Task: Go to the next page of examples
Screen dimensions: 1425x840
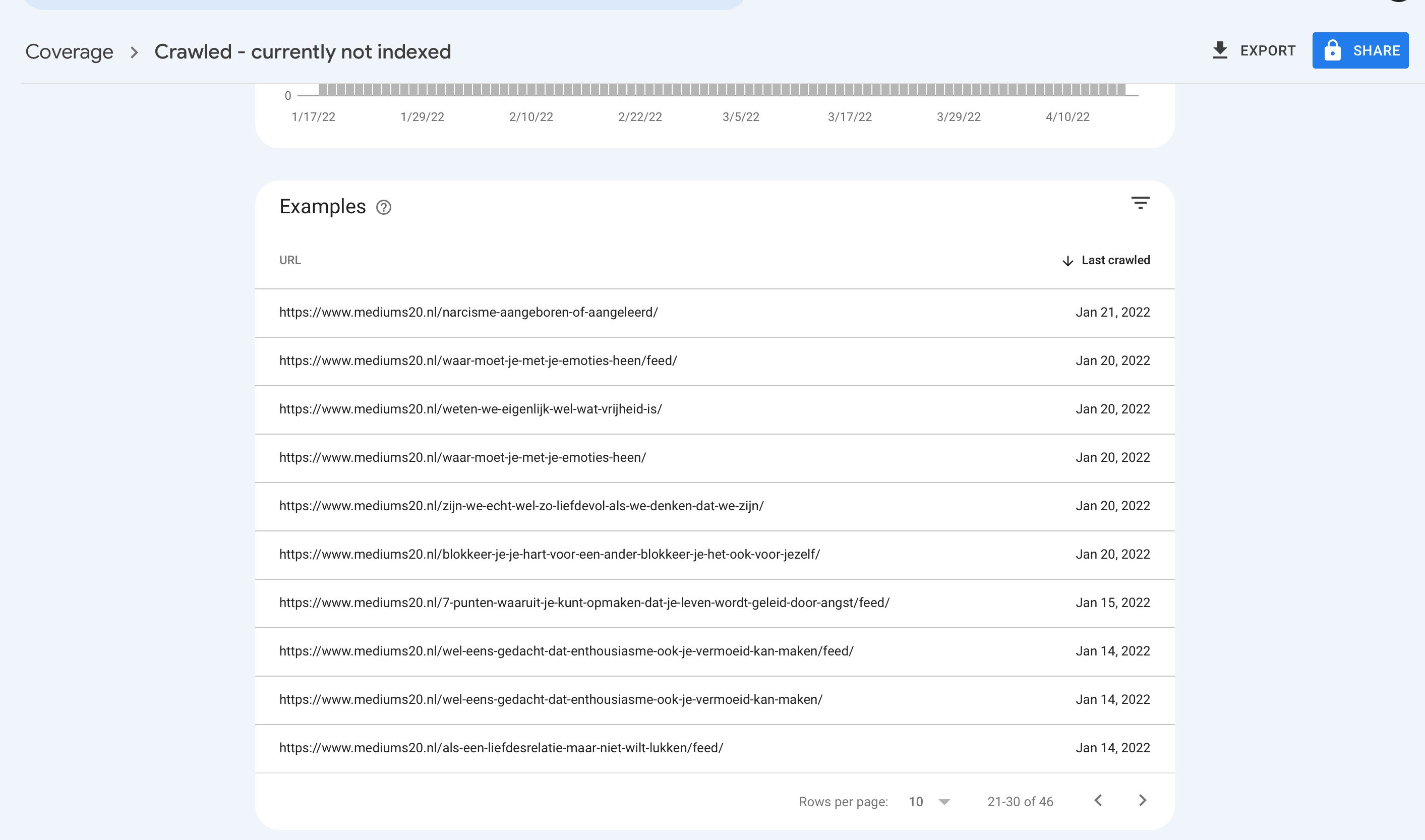Action: coord(1143,800)
